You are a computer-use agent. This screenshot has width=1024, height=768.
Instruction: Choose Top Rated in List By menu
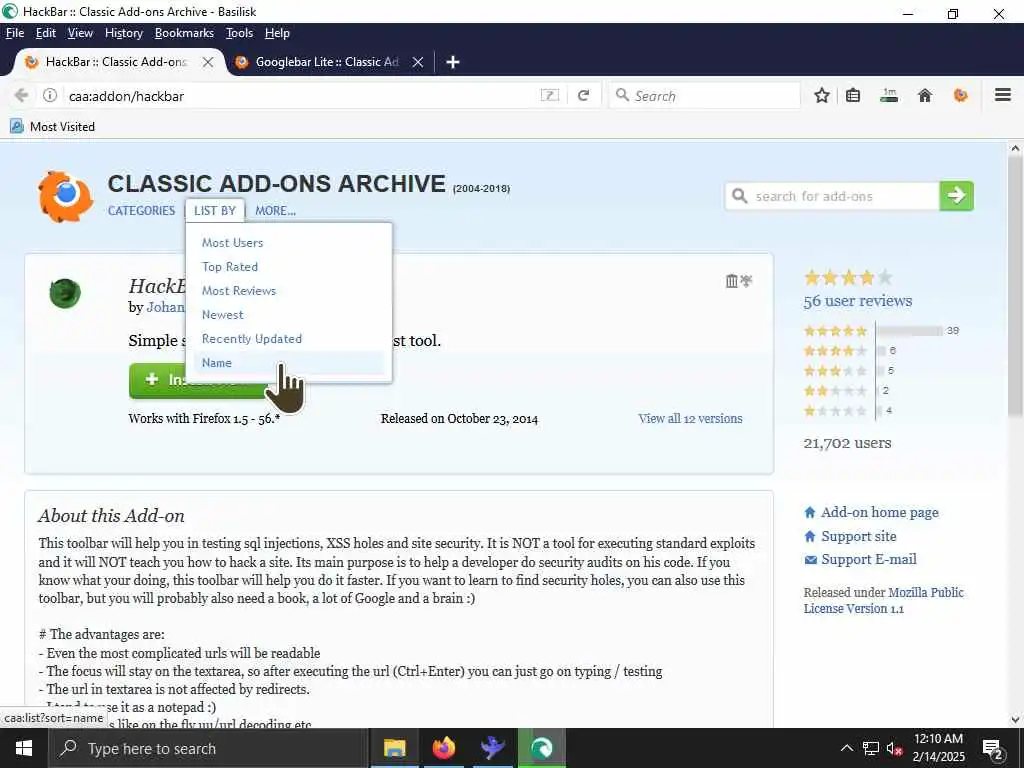point(230,266)
